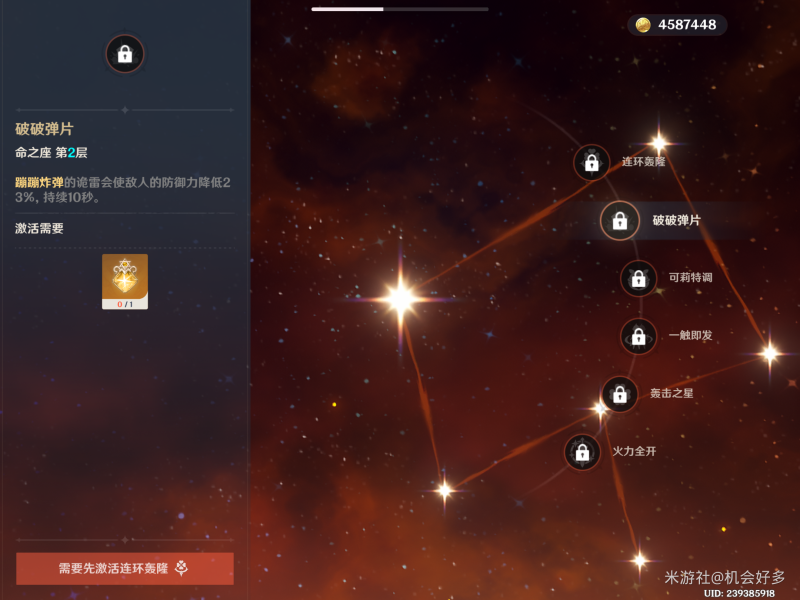The image size is (800, 600).
Task: Click the 可莉特调 constellation label
Action: [x=690, y=278]
